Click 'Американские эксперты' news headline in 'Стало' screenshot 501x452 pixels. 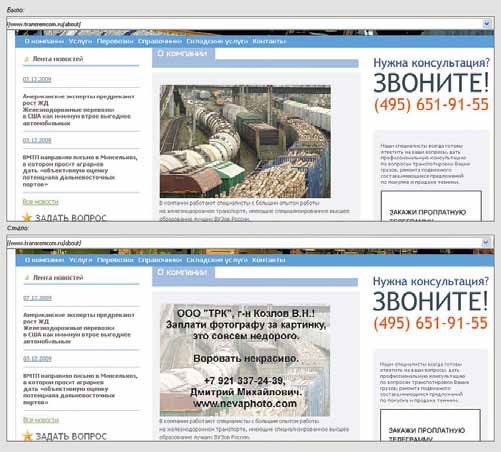click(79, 328)
